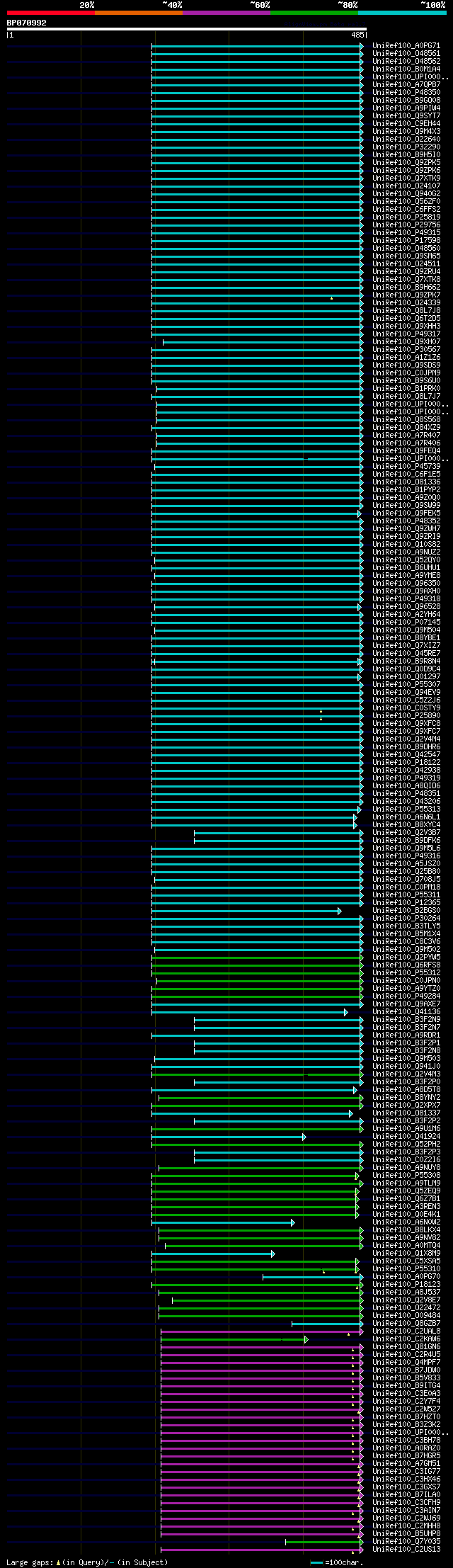Click hit label UniRef100_Q2PYW5
This screenshot has height=1568, width=453.
406,957
